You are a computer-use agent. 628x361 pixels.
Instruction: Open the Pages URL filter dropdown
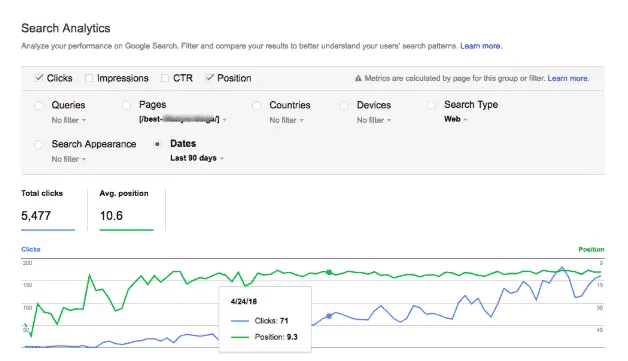[x=183, y=119]
